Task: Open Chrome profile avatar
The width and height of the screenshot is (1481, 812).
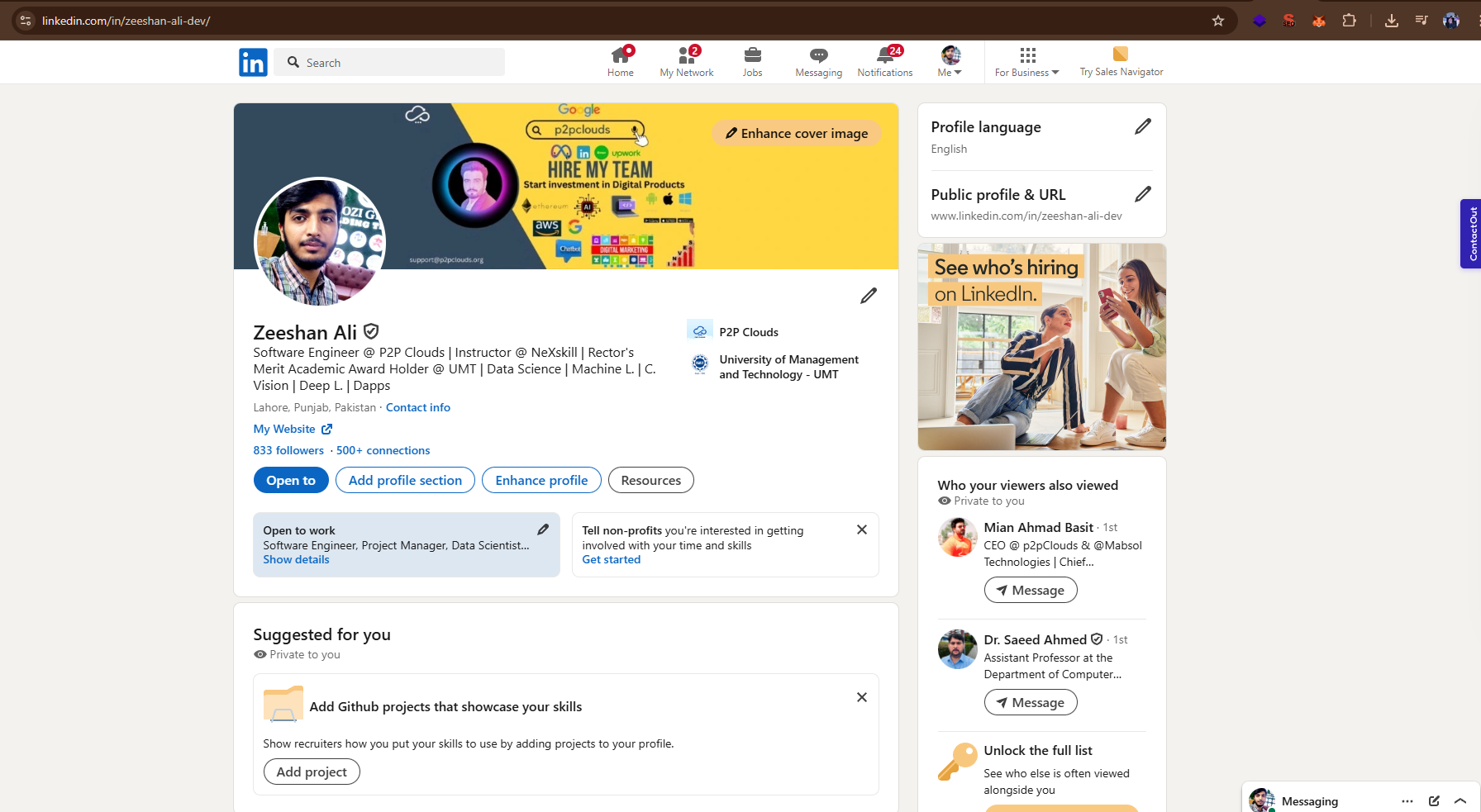Action: pos(1451,21)
